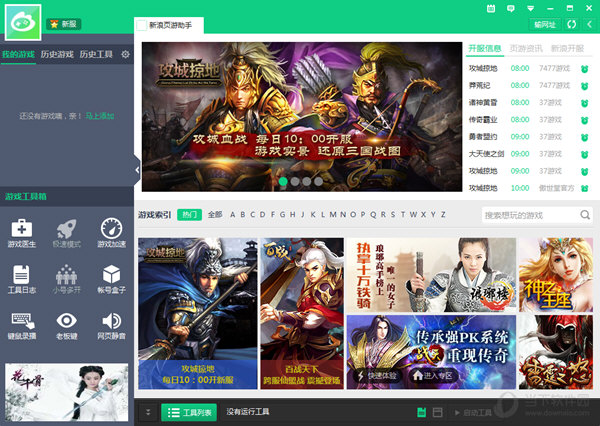The height and width of the screenshot is (426, 600).
Task: Select the green single-pane layout icon
Action: pos(421,412)
